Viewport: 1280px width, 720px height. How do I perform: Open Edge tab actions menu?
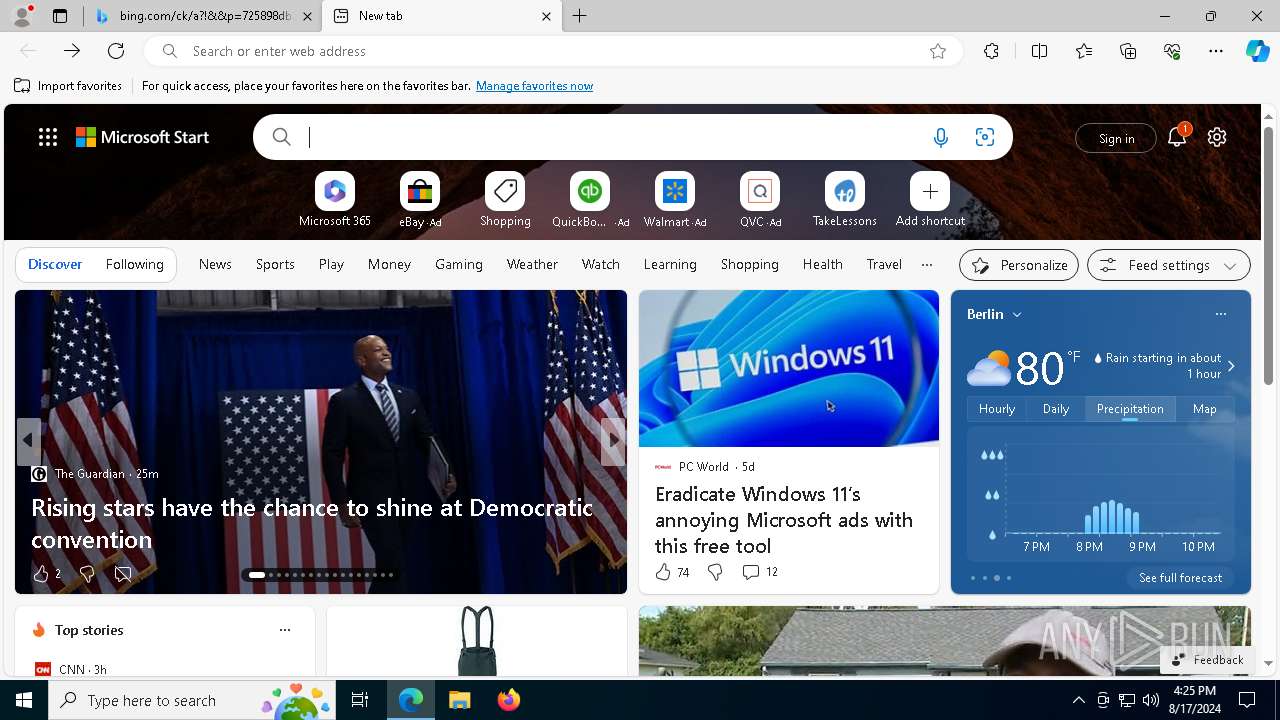click(60, 16)
